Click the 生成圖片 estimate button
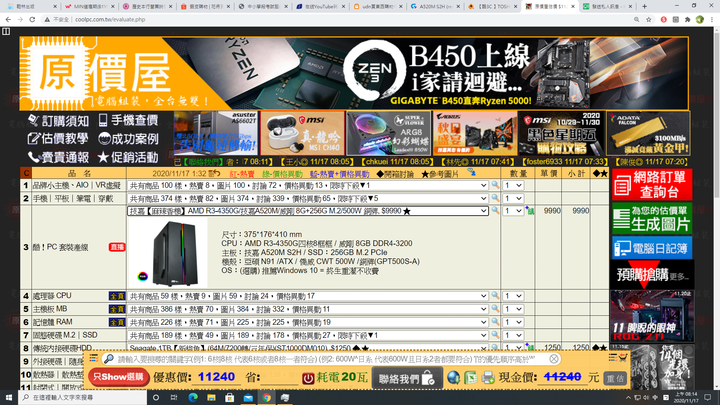This screenshot has height=405, width=720. [x=652, y=218]
